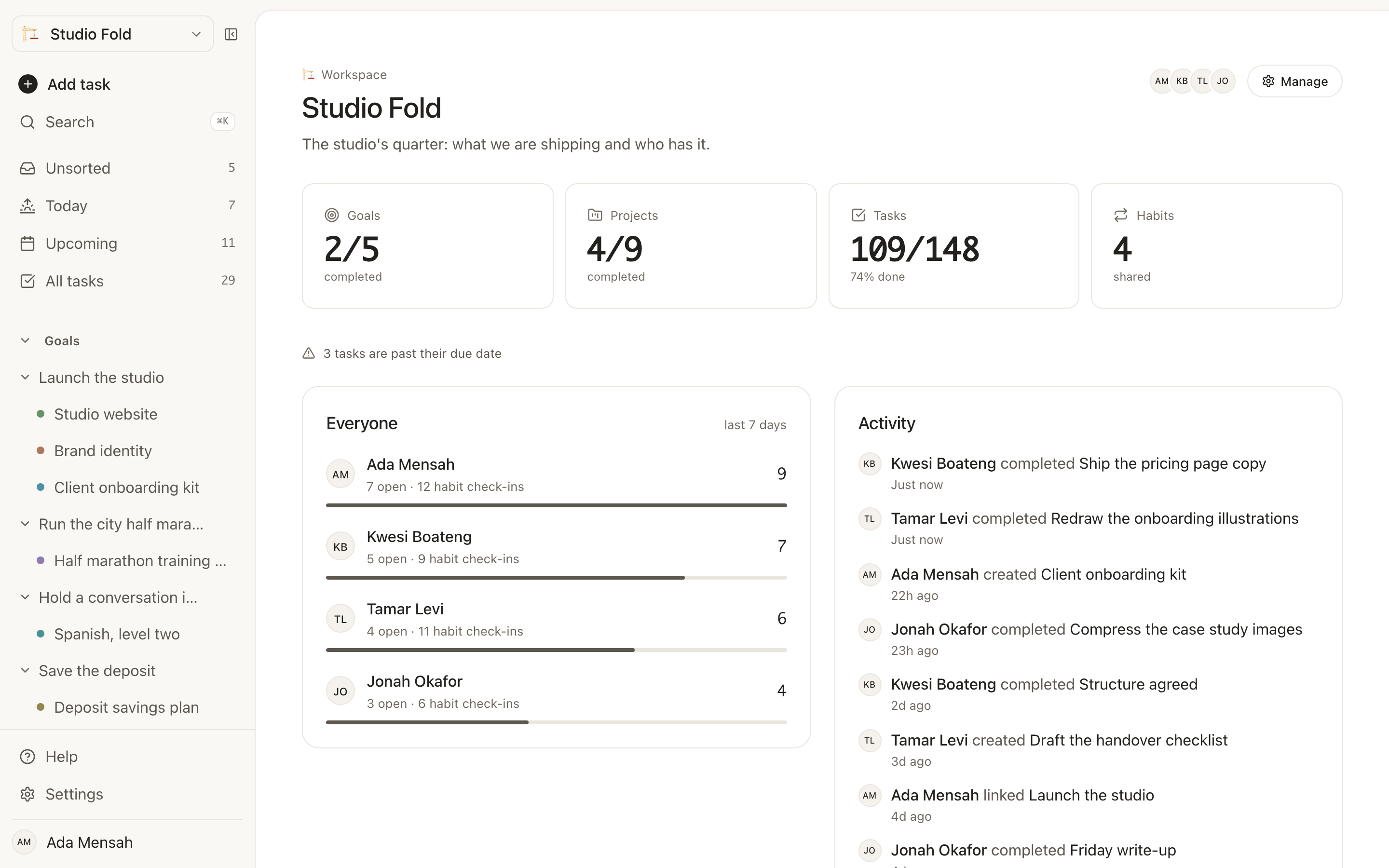
Task: Open the Studio Fold workspace switcher dropdown
Action: pos(112,34)
